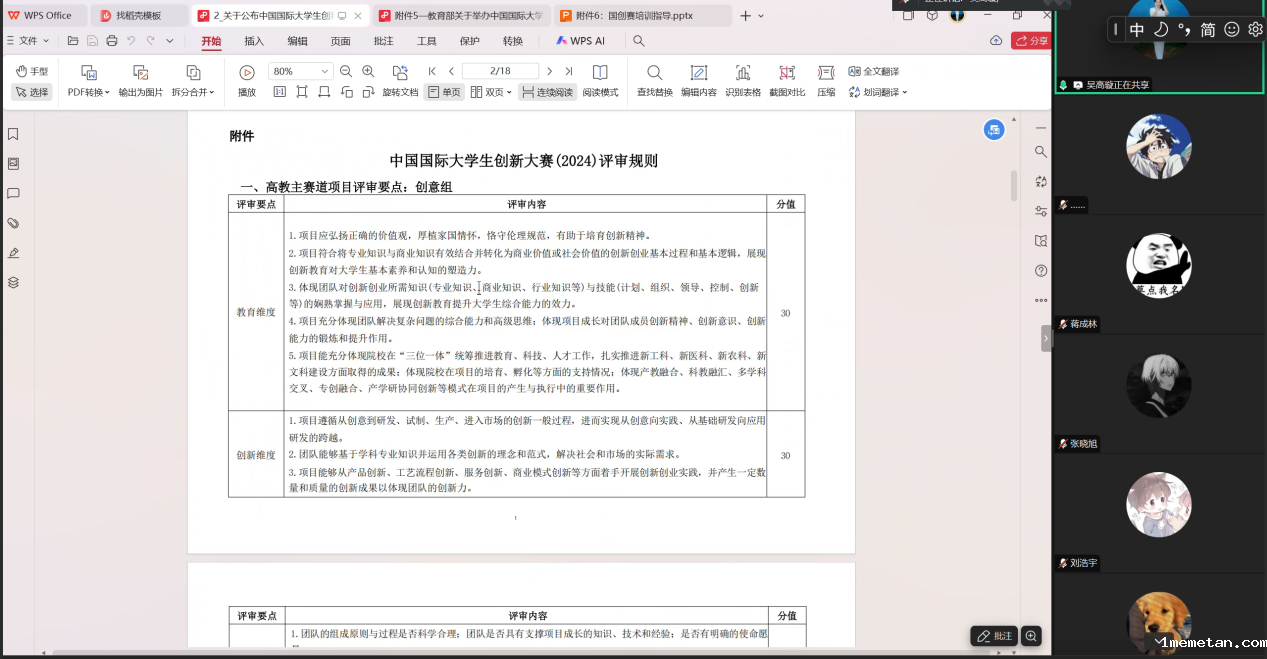Screen dimensions: 1267x659
Task: Click the 批注 button at bottom right
Action: pos(994,636)
